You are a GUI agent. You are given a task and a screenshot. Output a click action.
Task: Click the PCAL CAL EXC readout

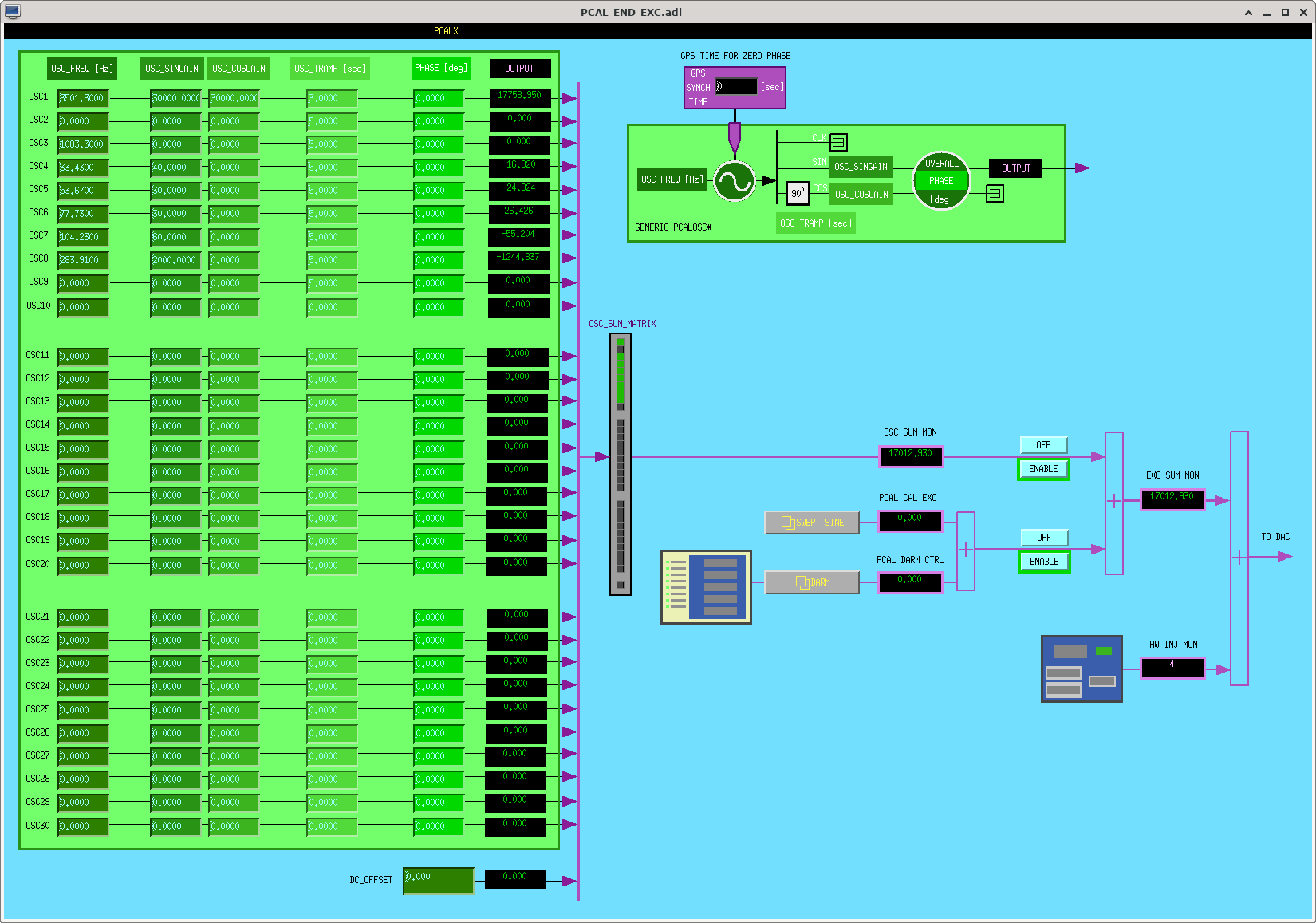point(910,521)
